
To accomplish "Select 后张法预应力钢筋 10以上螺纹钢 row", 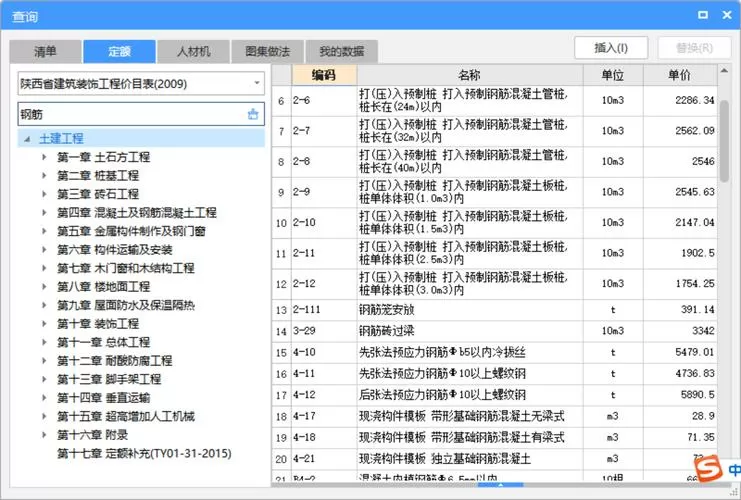I will point(494,395).
